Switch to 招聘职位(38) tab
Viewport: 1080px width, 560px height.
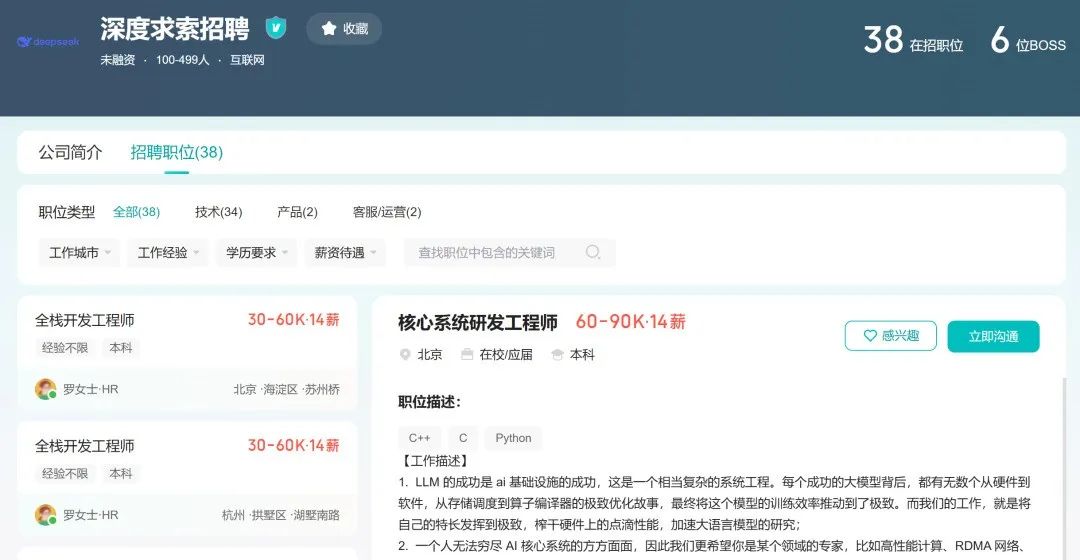[176, 152]
